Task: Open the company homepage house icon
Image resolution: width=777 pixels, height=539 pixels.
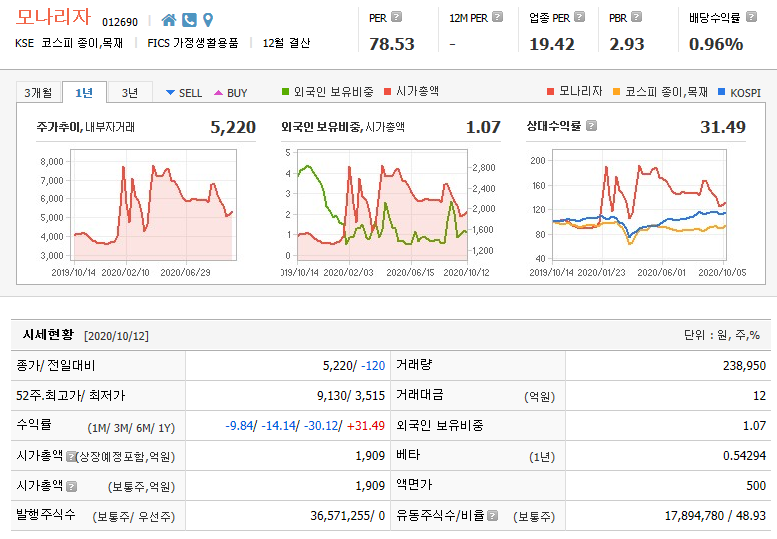Action: coord(169,20)
